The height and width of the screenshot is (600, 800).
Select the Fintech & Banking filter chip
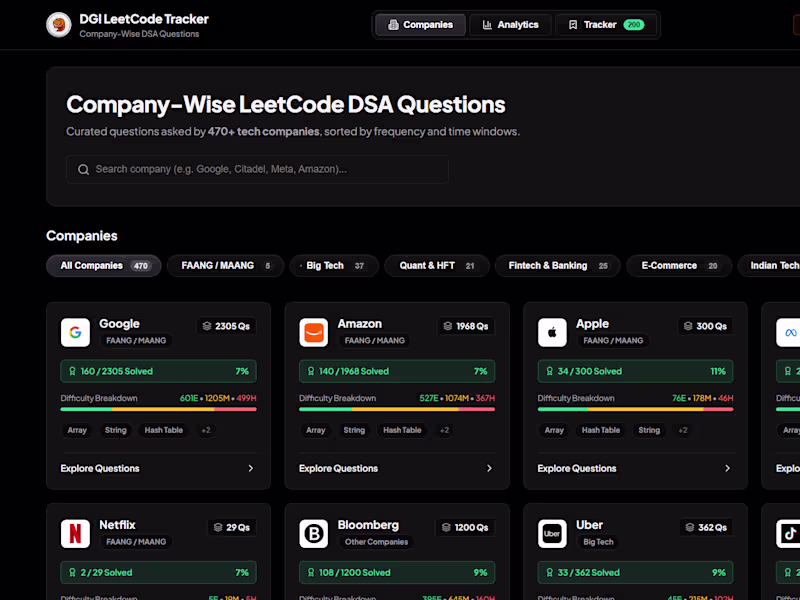pos(558,266)
